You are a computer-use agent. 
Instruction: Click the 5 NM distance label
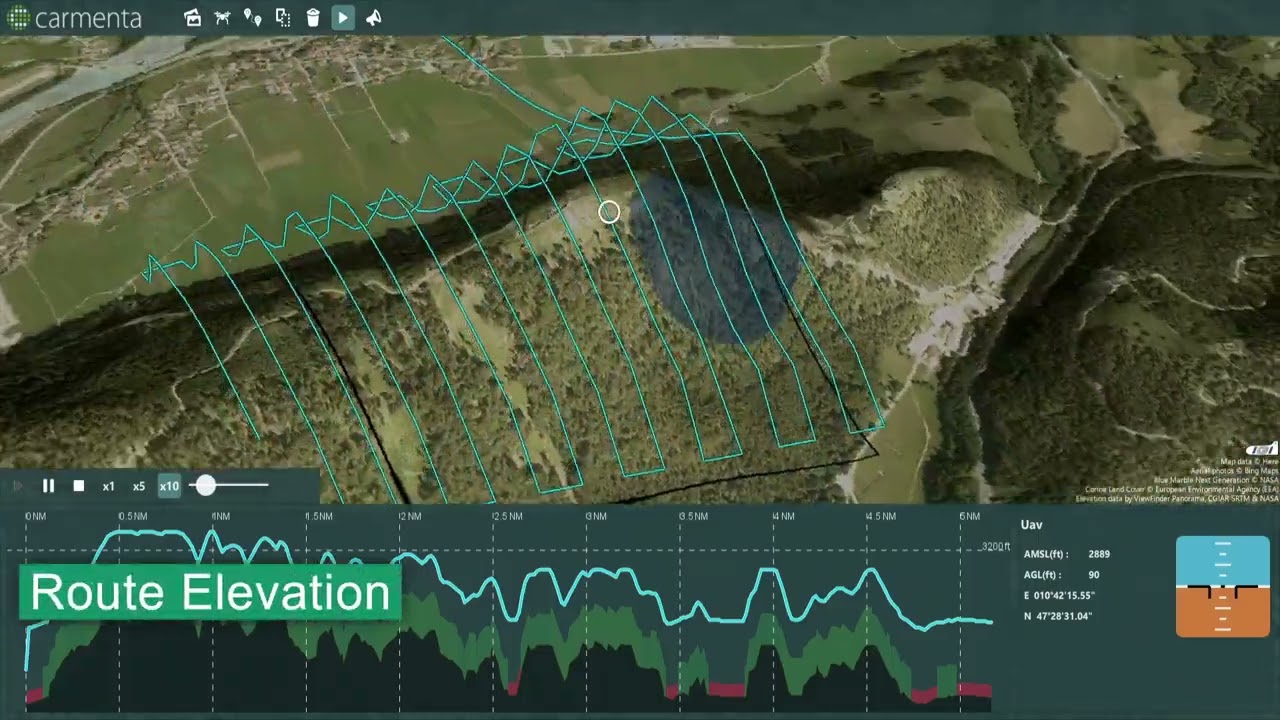tap(970, 516)
